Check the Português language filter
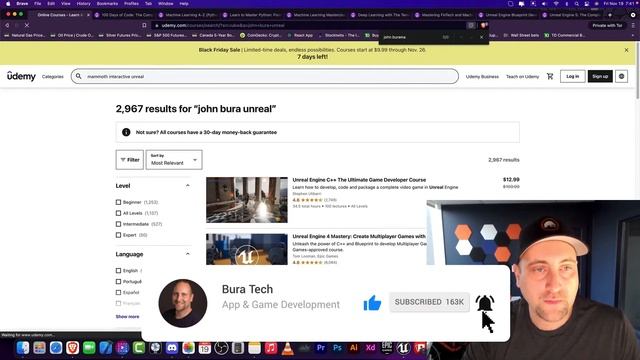 (118, 282)
